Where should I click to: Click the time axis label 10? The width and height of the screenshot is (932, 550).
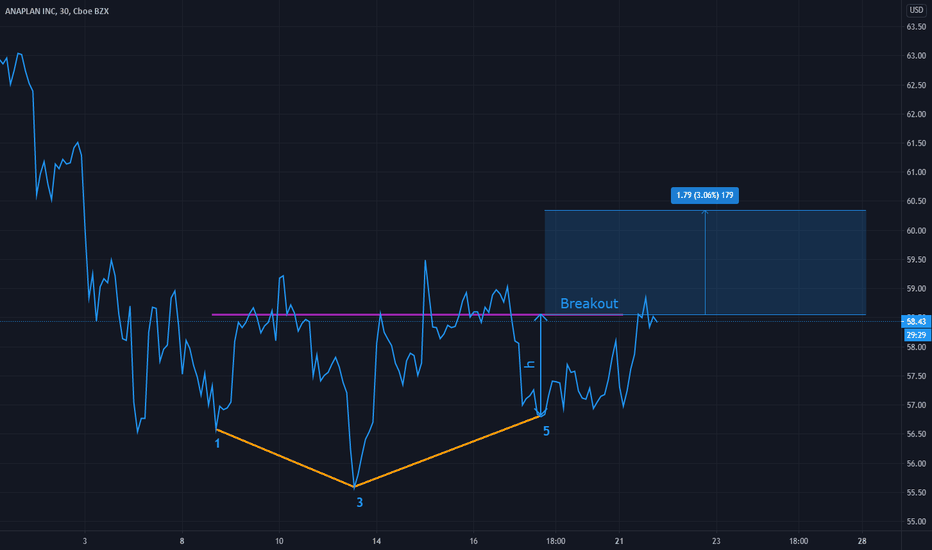[279, 541]
